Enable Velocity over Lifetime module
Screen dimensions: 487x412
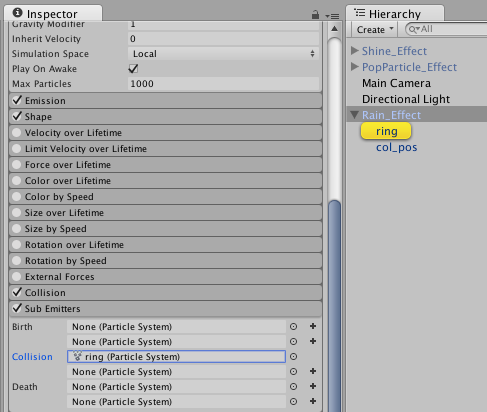click(x=16, y=133)
